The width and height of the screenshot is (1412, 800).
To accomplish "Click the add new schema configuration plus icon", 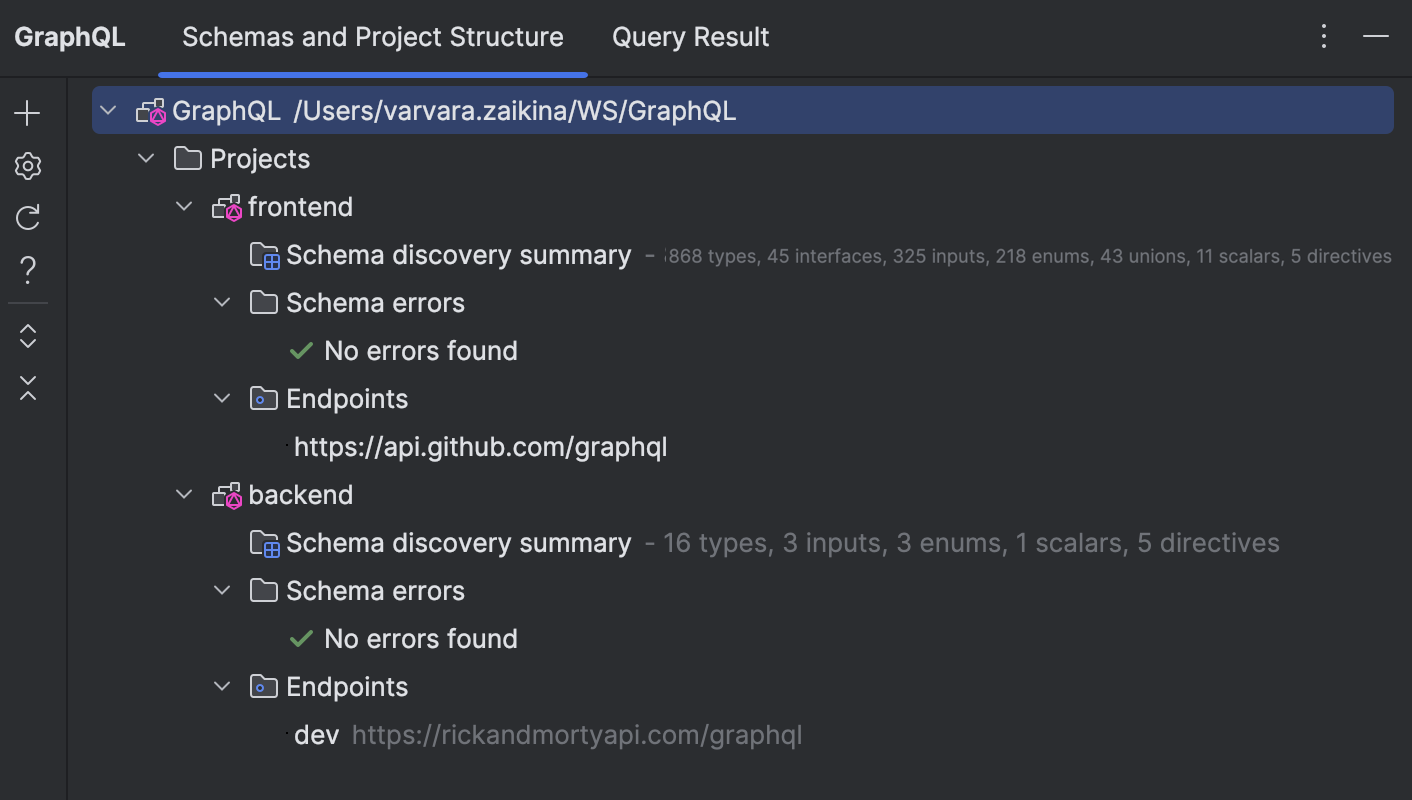I will point(27,112).
